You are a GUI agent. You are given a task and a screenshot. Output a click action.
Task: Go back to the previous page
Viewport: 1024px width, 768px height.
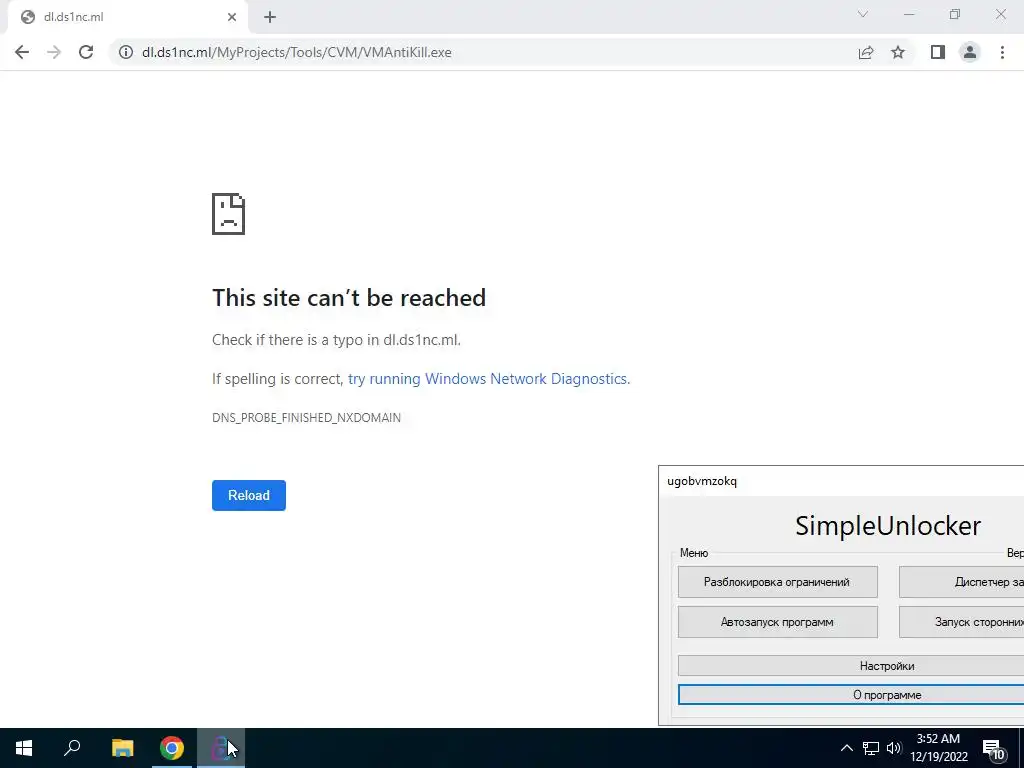(22, 52)
